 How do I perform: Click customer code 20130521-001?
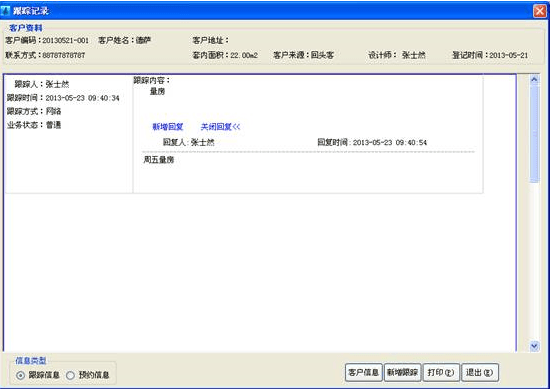[65, 40]
